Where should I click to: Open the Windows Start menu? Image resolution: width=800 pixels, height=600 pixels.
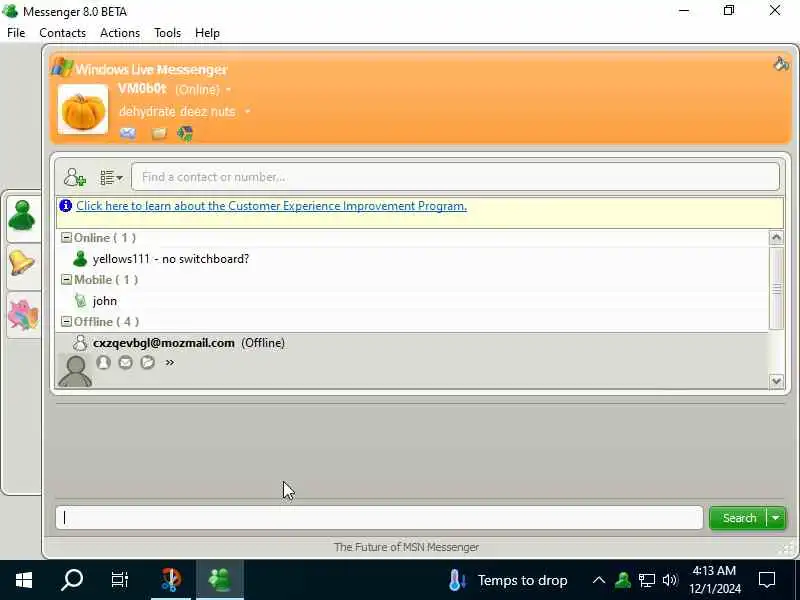pyautogui.click(x=23, y=580)
